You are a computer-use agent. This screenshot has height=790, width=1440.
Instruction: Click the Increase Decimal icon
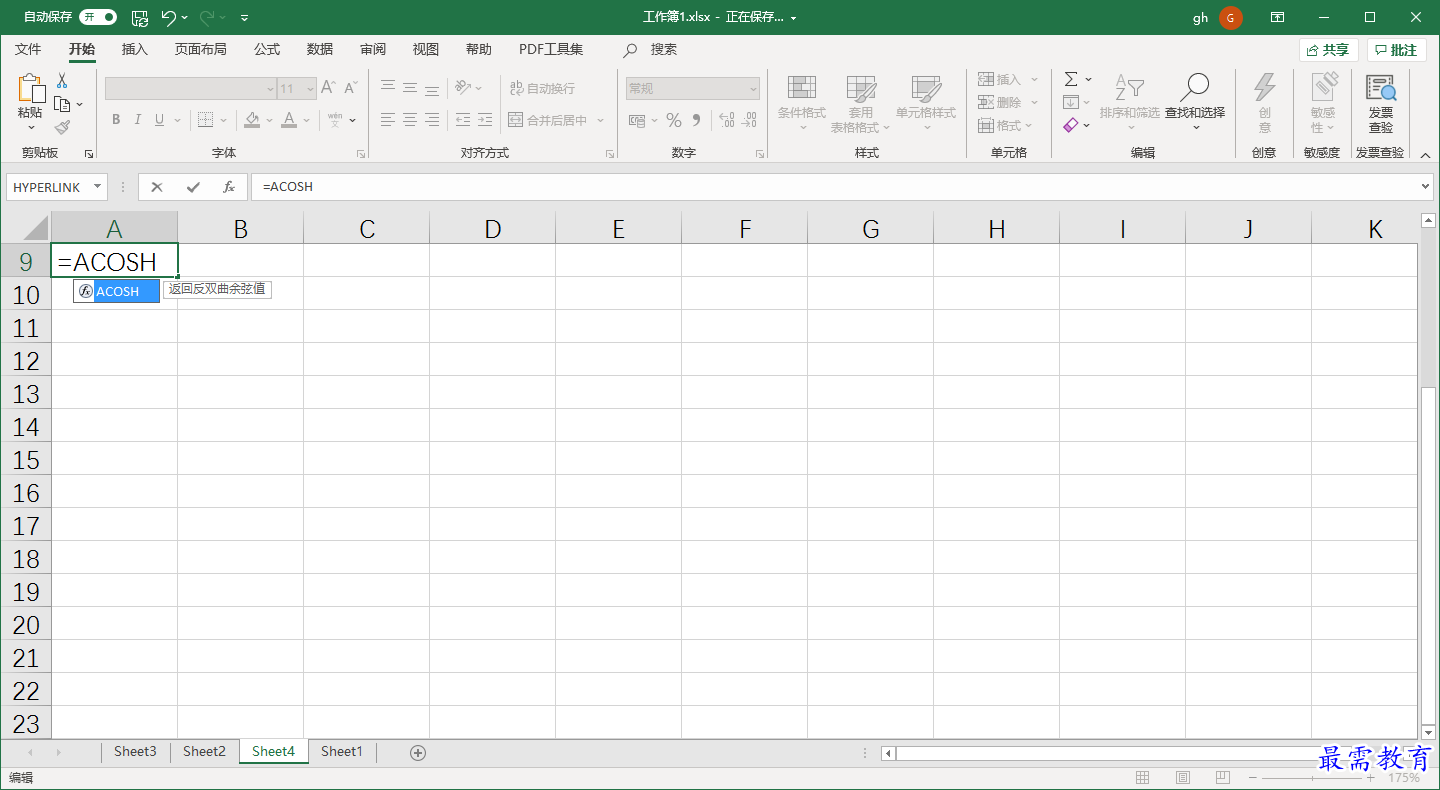pyautogui.click(x=726, y=120)
